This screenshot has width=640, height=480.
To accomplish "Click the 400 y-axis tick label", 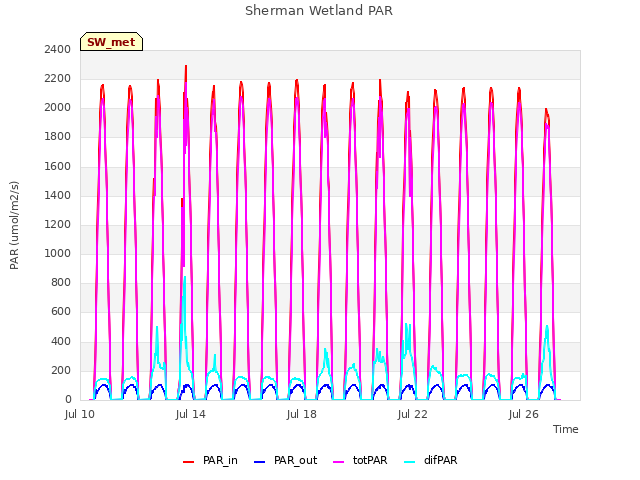I will point(61,341).
